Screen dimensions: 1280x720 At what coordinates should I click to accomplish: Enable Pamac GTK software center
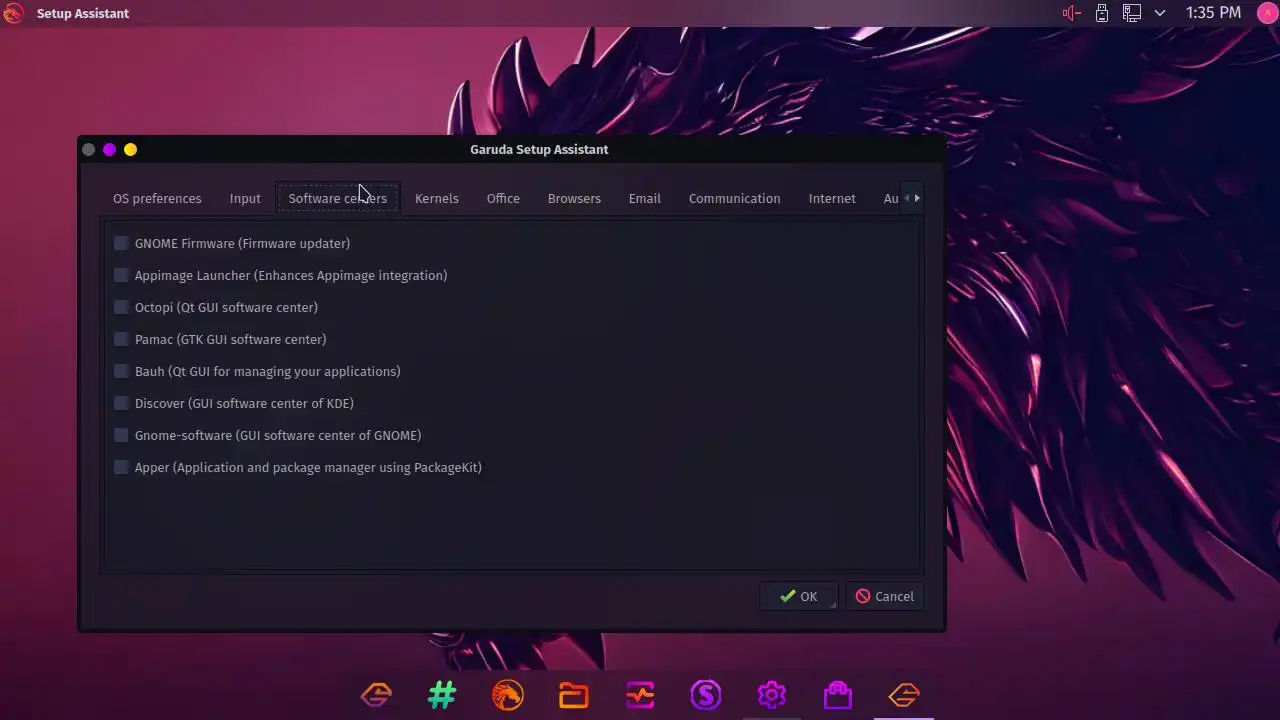pos(121,339)
